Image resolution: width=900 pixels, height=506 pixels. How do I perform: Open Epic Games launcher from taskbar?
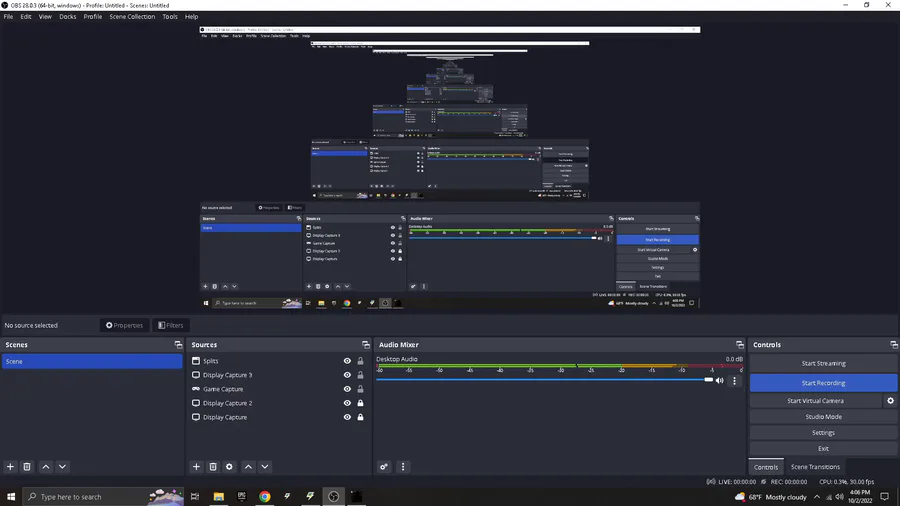(x=242, y=497)
